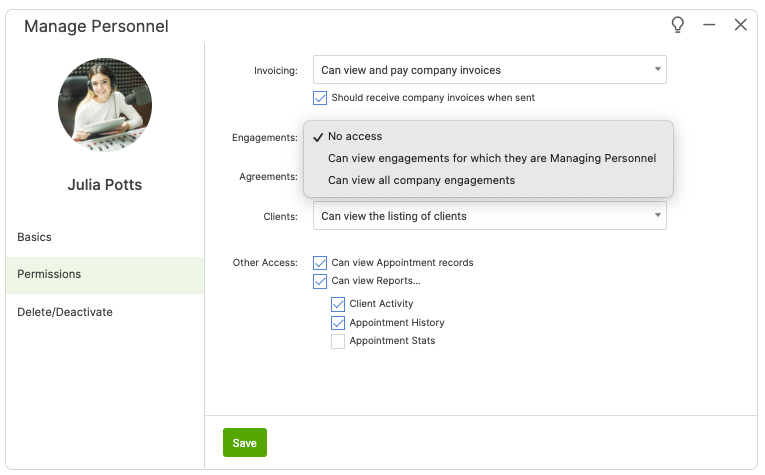765x475 pixels.
Task: Uncheck Client Activity report checkbox
Action: [x=338, y=304]
